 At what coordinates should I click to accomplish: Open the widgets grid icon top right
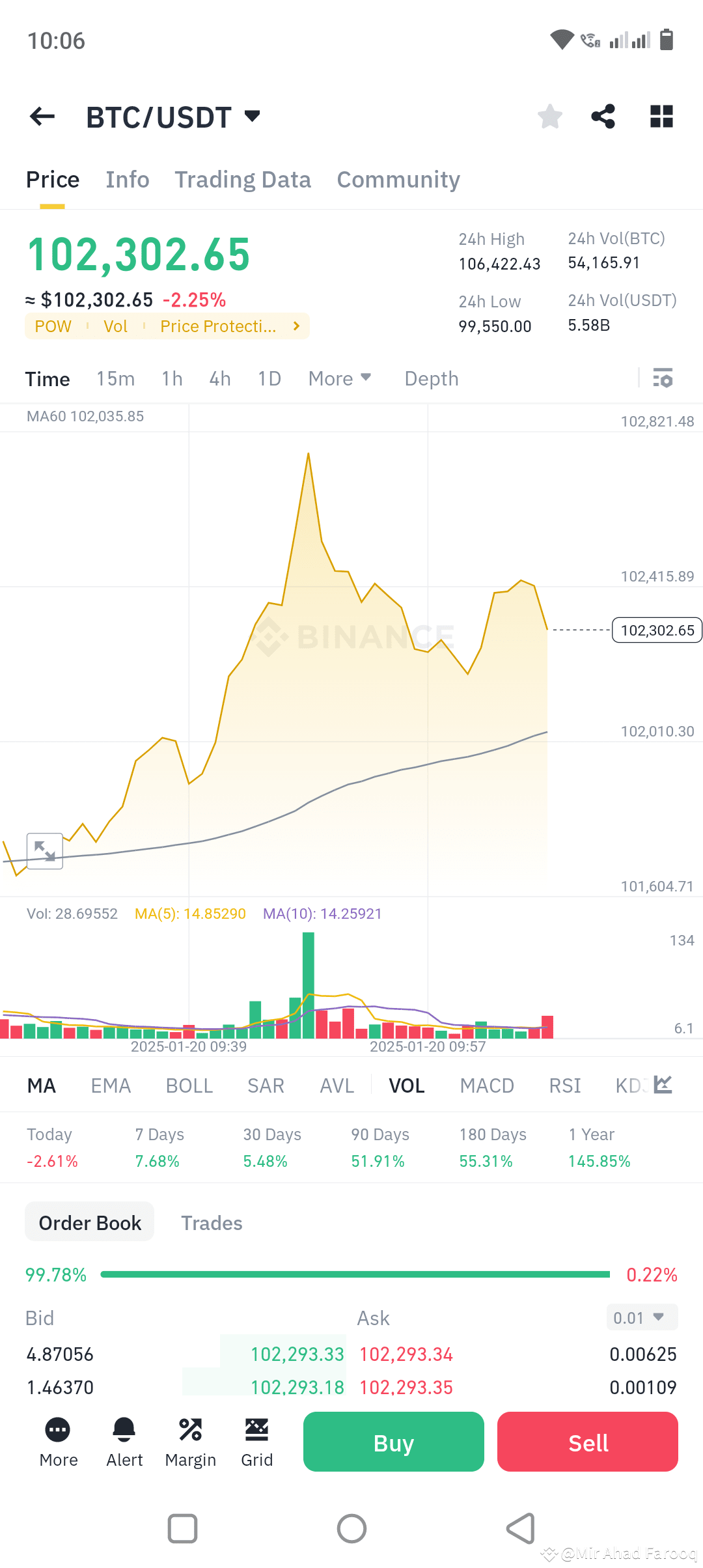click(661, 116)
